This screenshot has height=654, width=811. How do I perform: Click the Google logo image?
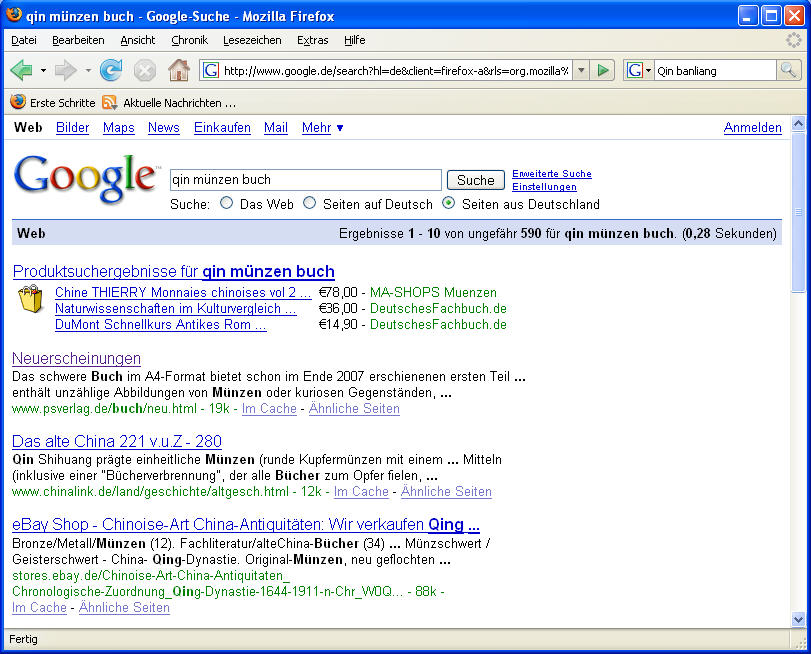click(86, 179)
